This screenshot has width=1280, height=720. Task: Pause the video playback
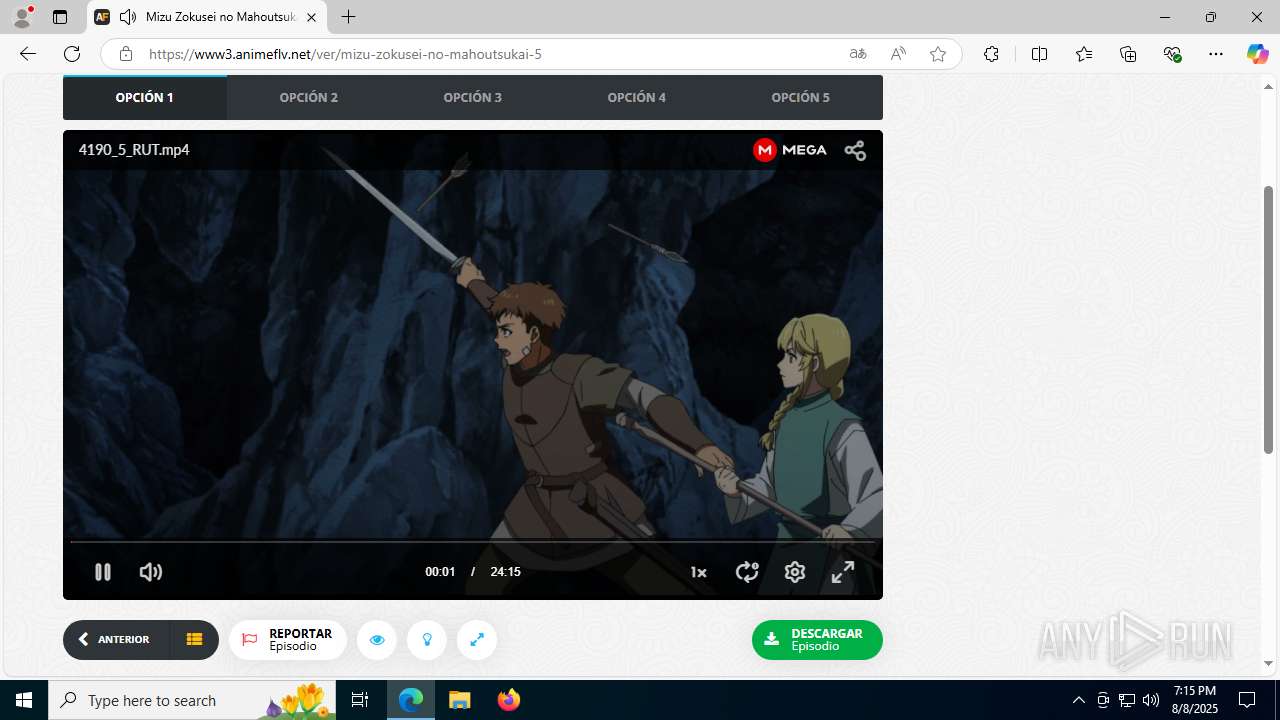pyautogui.click(x=102, y=572)
